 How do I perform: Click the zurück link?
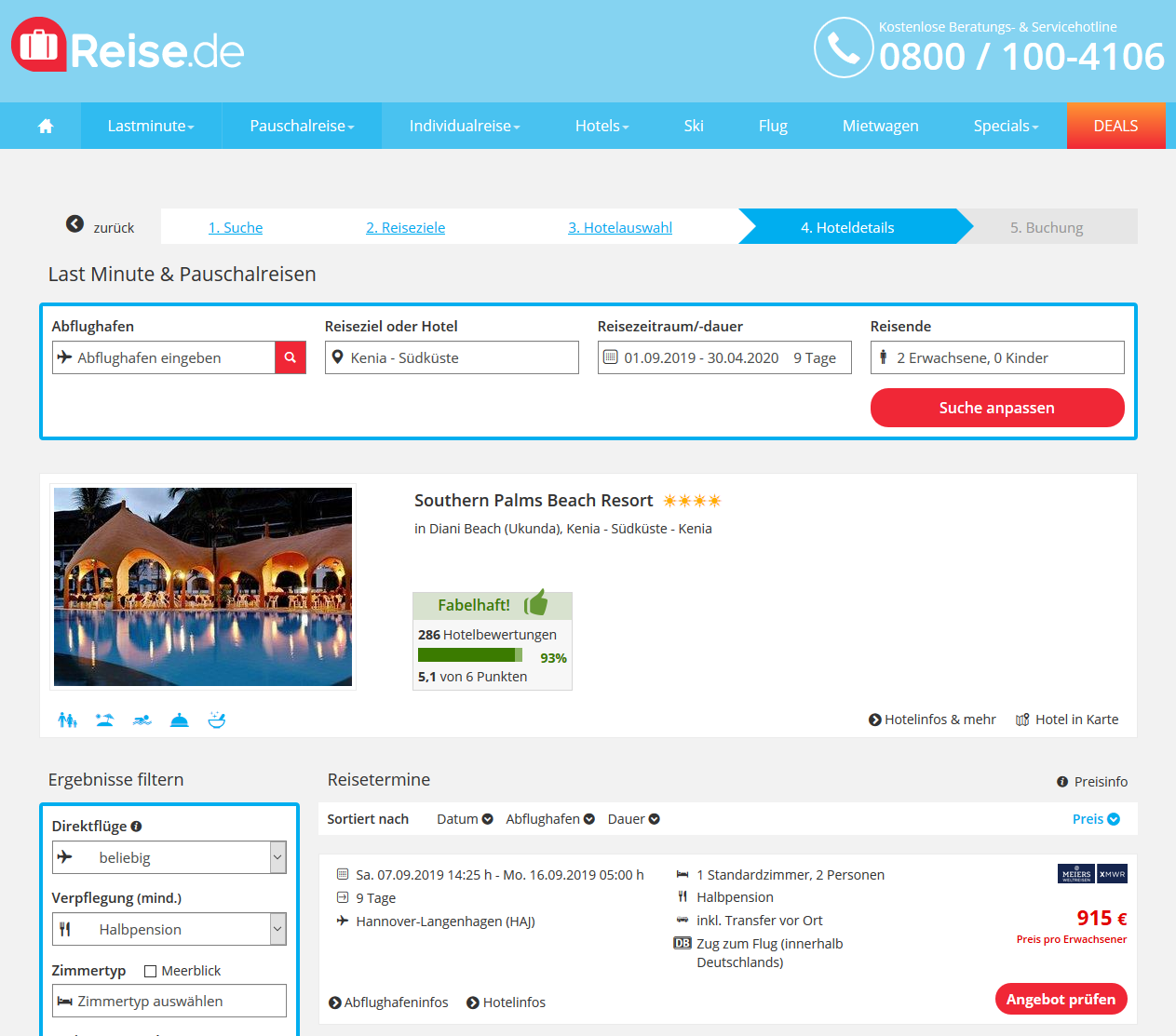(114, 228)
